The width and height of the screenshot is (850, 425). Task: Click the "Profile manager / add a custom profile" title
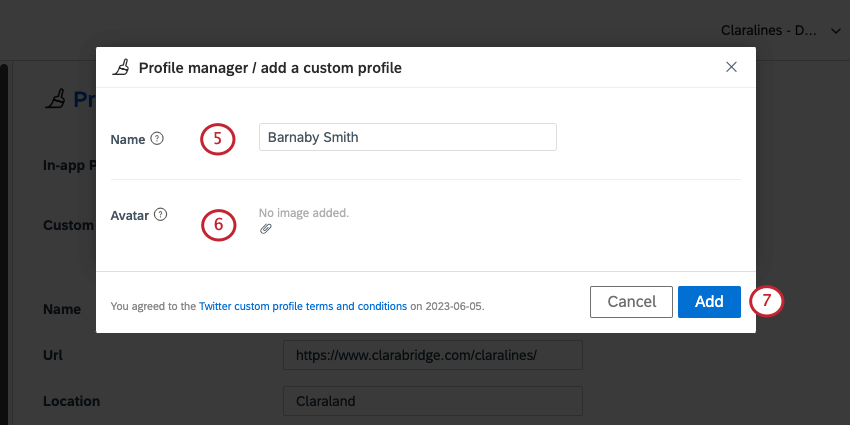point(270,68)
